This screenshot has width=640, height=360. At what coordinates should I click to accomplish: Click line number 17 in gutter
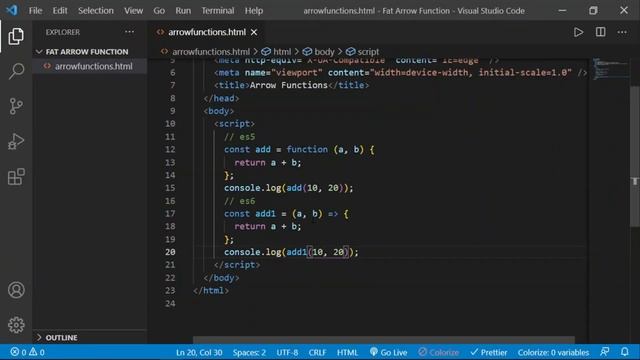click(x=170, y=213)
